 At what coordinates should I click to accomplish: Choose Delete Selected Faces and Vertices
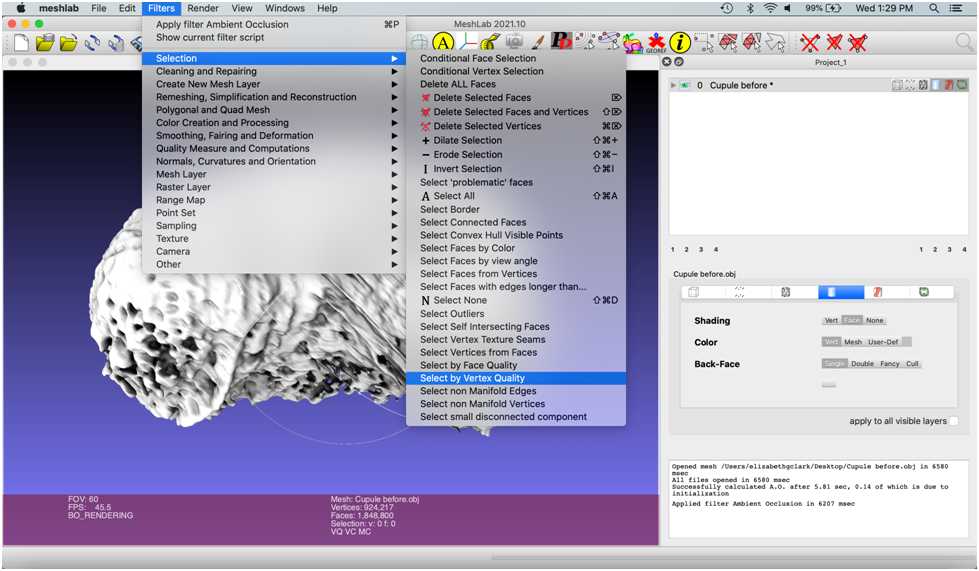point(516,112)
